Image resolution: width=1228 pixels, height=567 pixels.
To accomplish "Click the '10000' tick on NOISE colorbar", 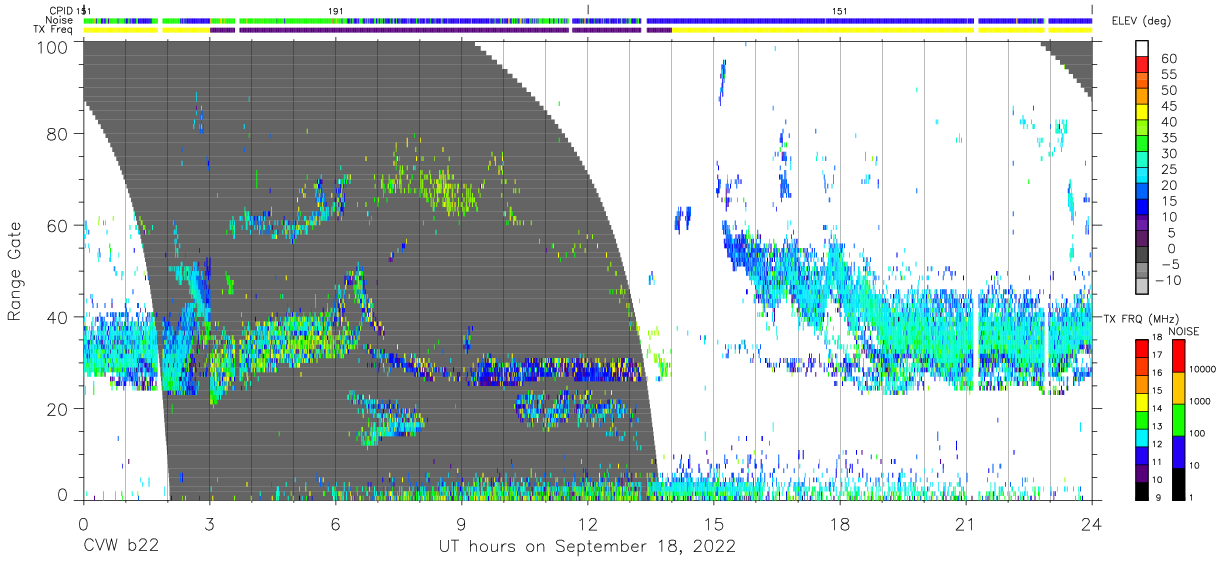I will pos(1204,371).
